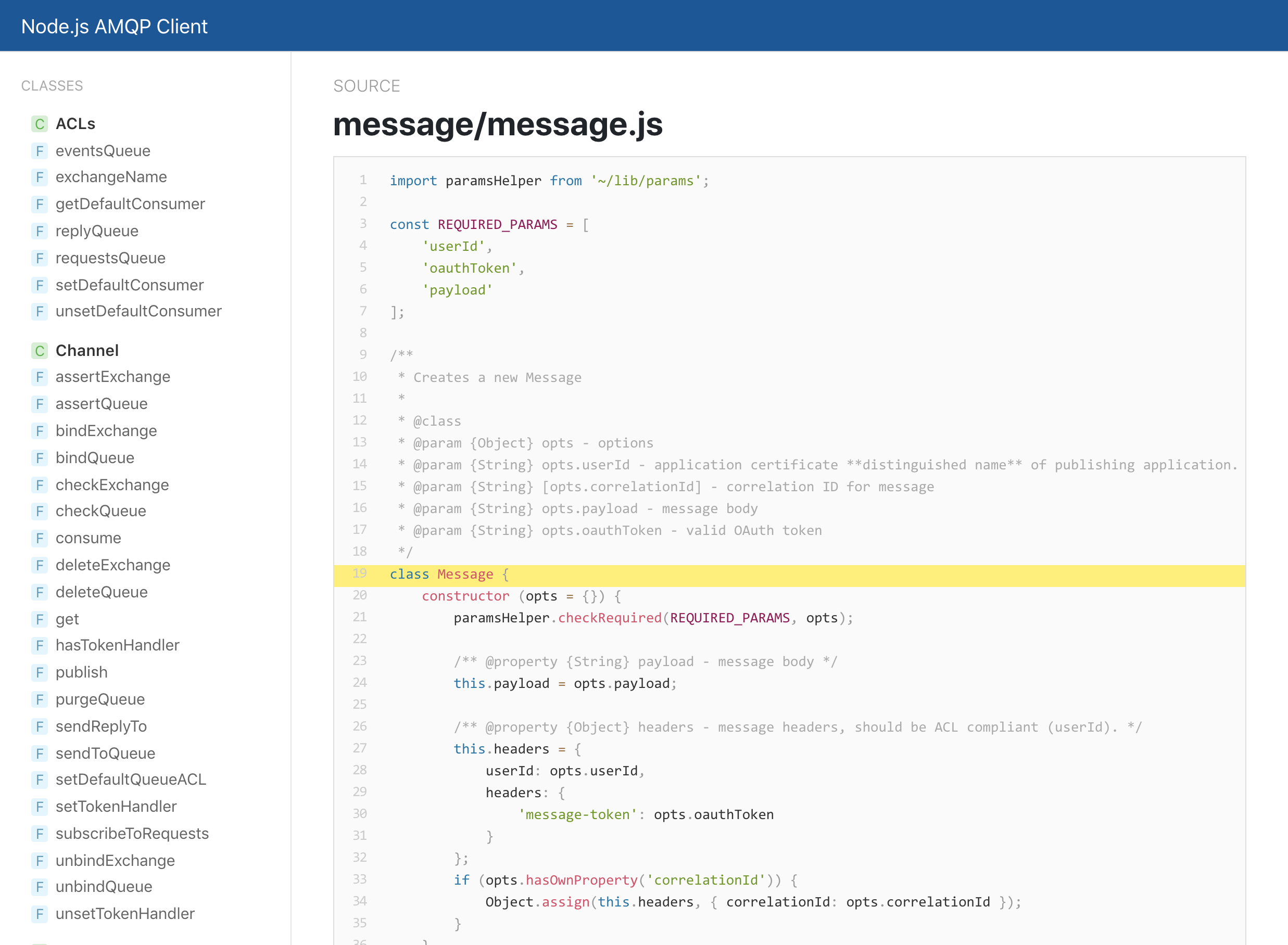Click the F icon next to get
Screen dimensions: 1288x945
coord(40,619)
